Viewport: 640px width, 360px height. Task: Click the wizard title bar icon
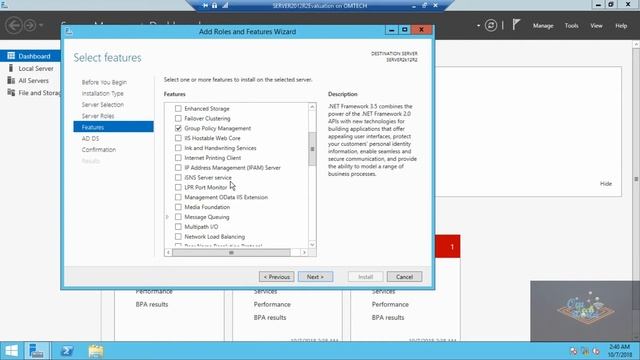tap(69, 31)
